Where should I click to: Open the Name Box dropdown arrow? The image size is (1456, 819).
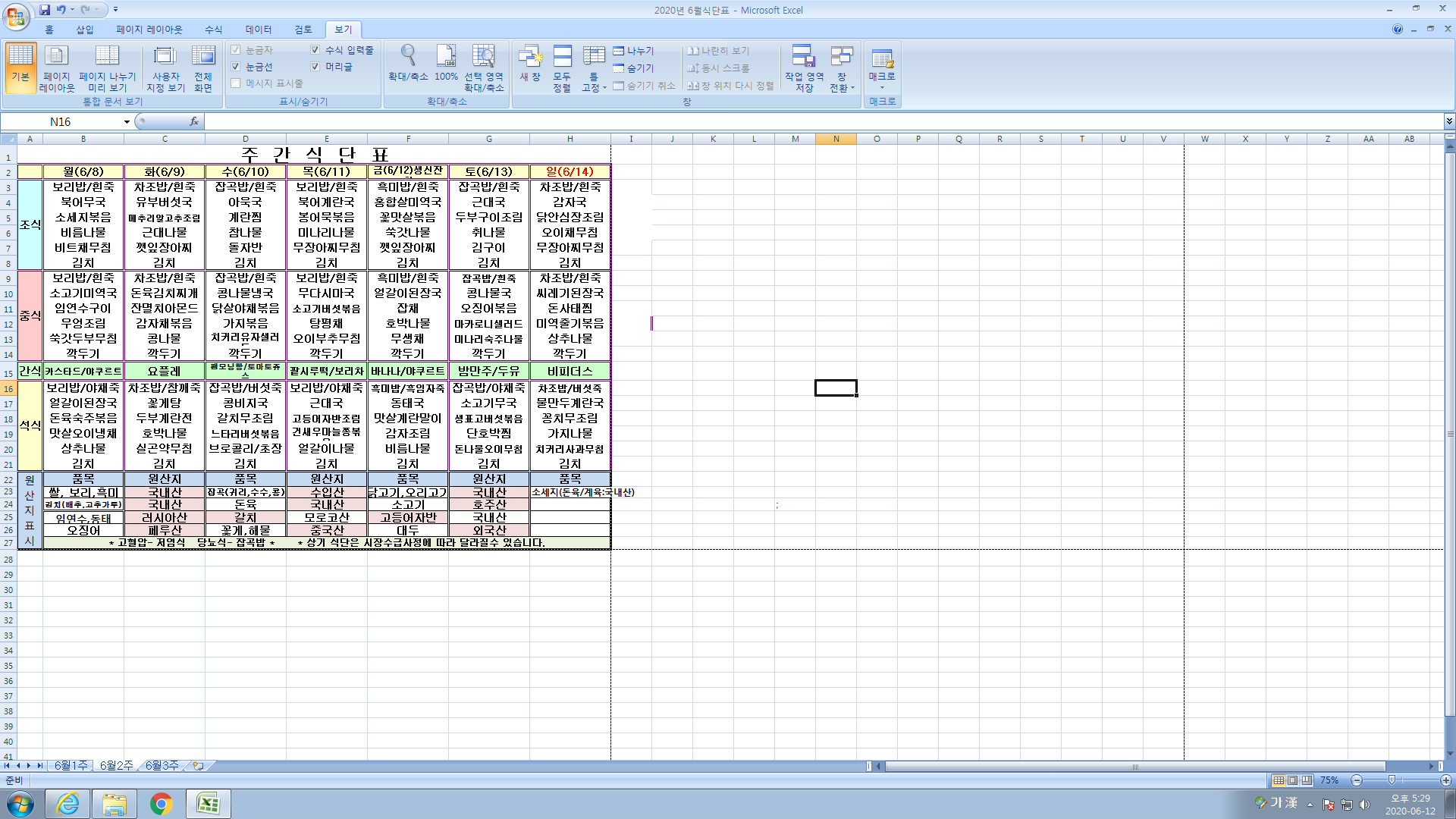point(127,122)
